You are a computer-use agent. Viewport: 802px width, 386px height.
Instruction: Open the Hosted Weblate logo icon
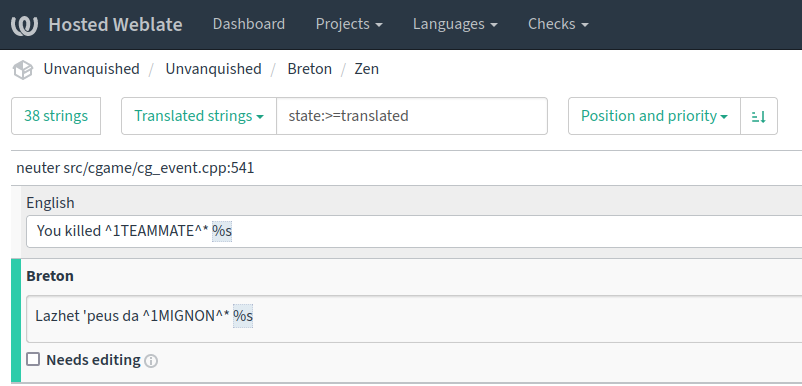pyautogui.click(x=25, y=25)
